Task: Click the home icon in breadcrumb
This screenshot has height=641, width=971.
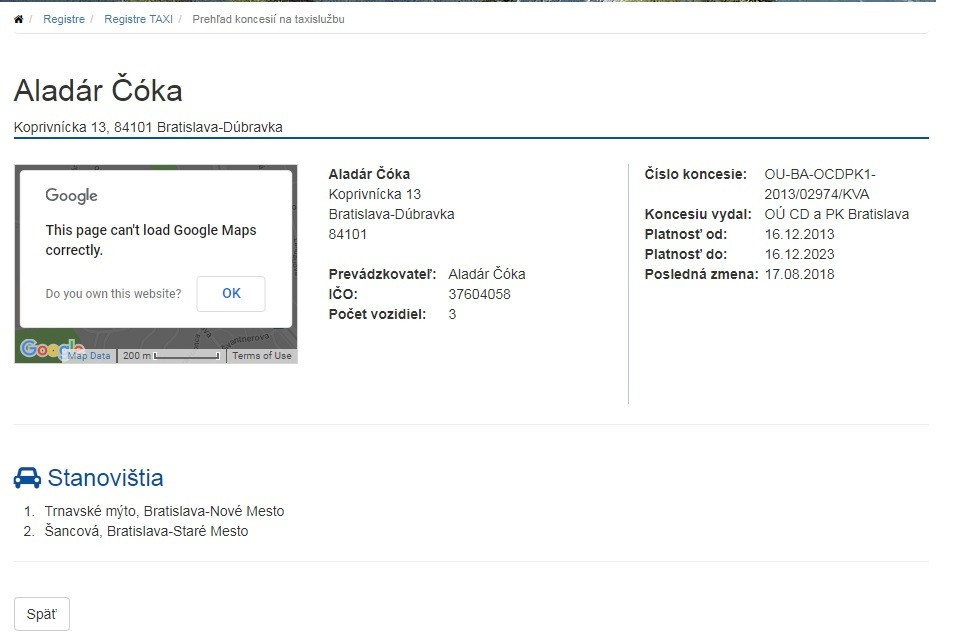Action: coord(18,19)
